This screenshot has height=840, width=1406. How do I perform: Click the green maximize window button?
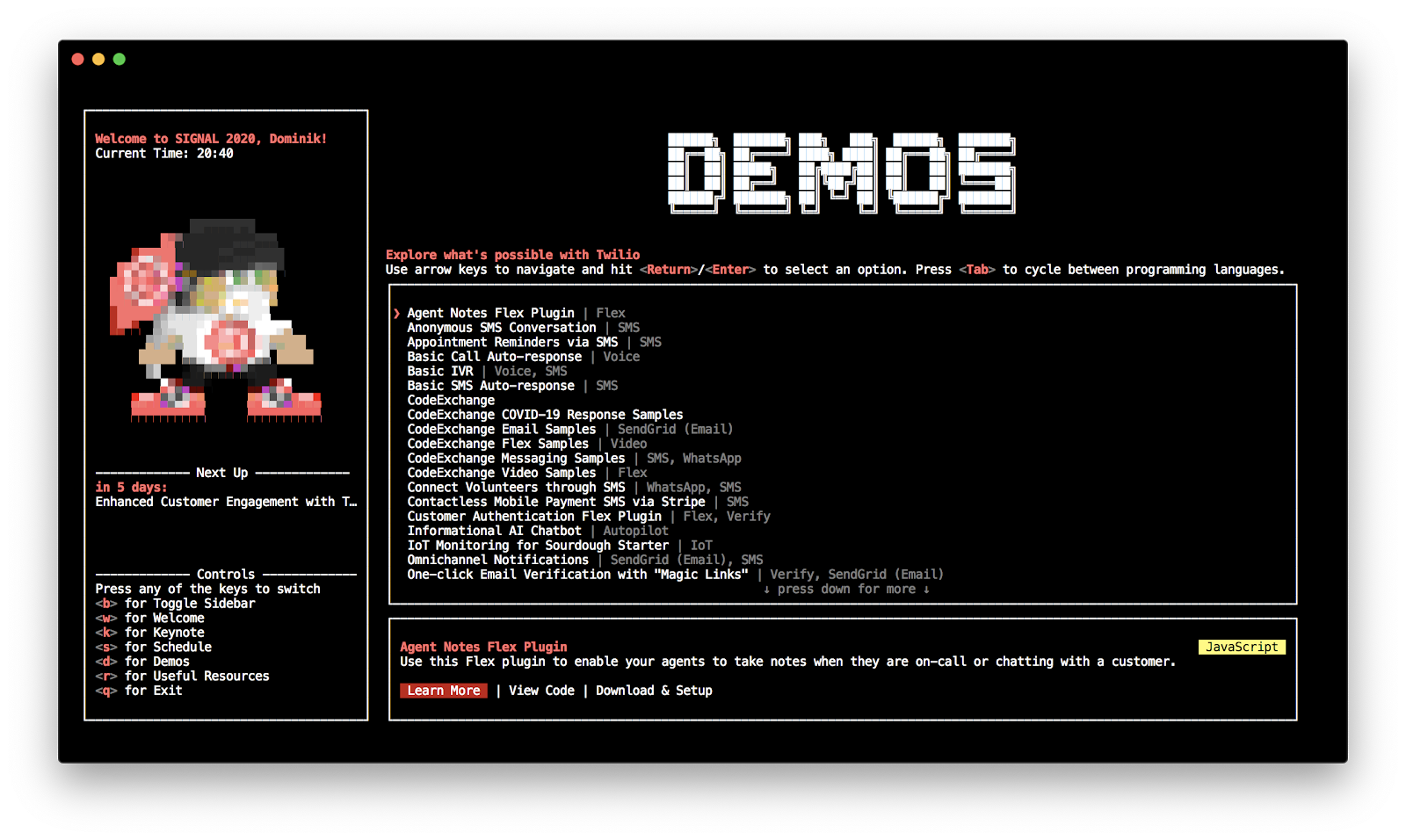tap(120, 59)
